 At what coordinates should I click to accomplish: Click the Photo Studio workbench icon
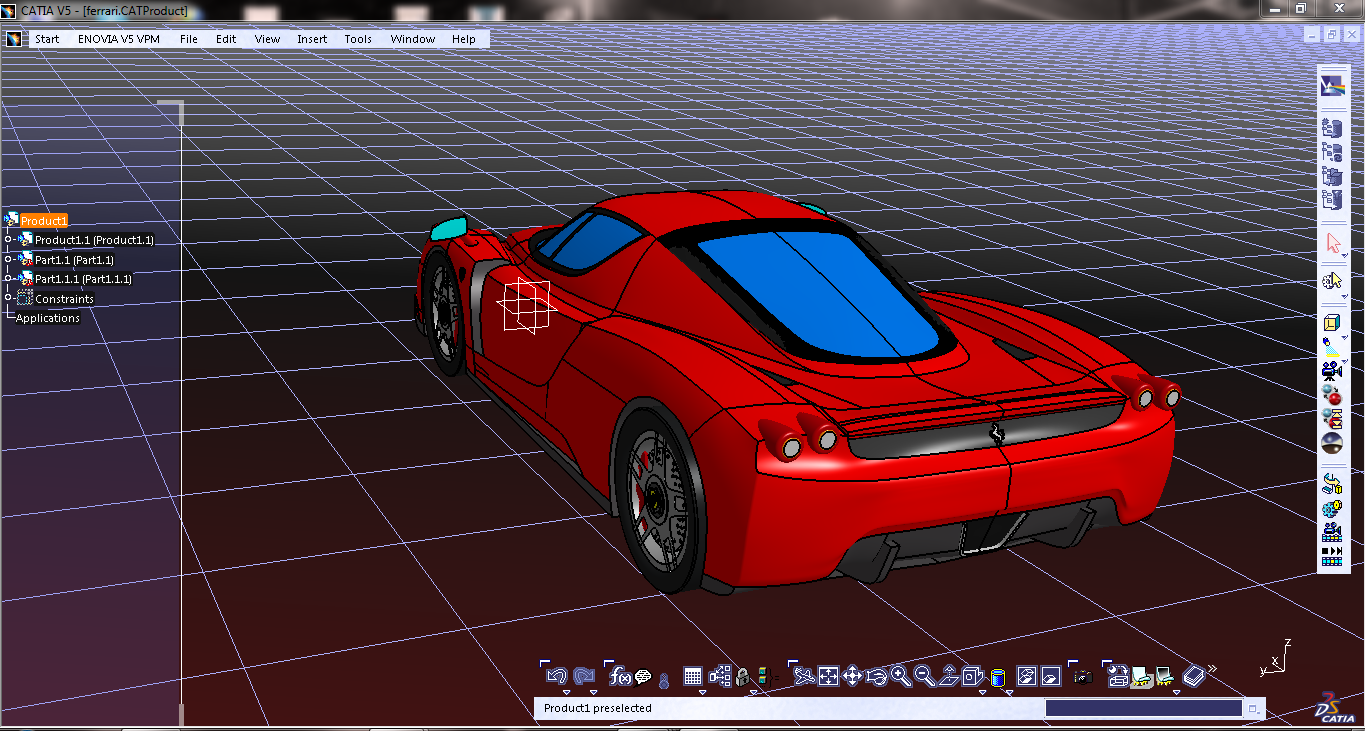[x=1332, y=86]
